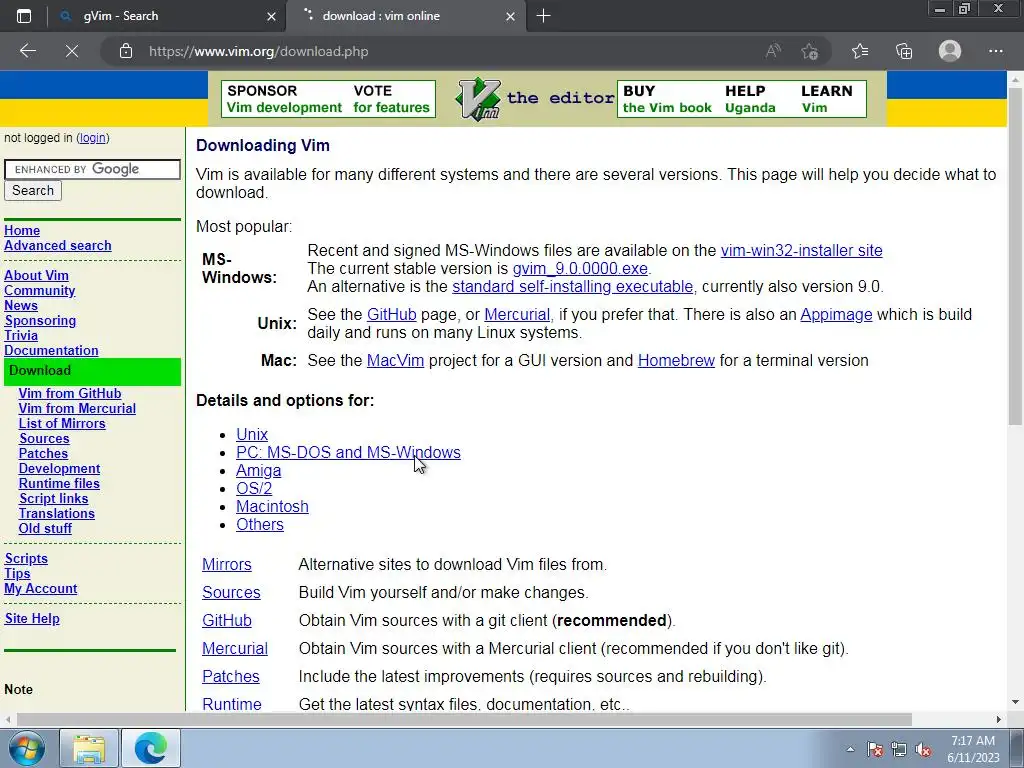Open the network tray icon
Viewport: 1024px width, 768px height.
coord(899,749)
